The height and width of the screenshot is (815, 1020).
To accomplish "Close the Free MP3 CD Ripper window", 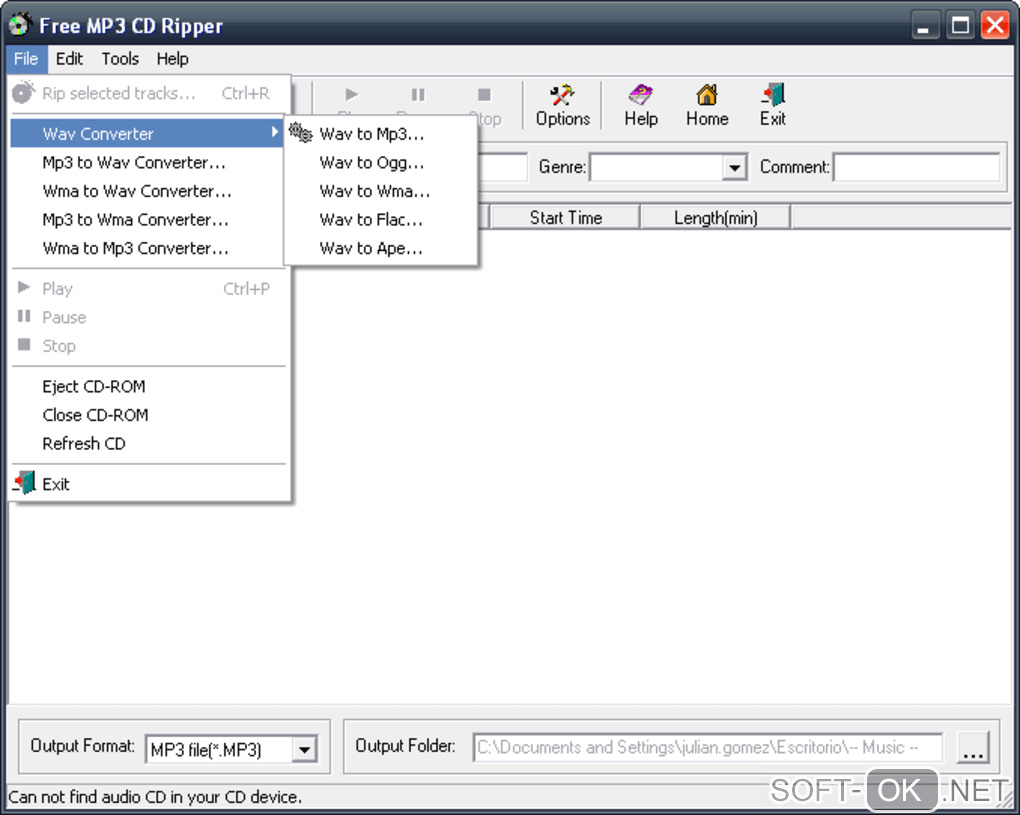I will pos(995,26).
